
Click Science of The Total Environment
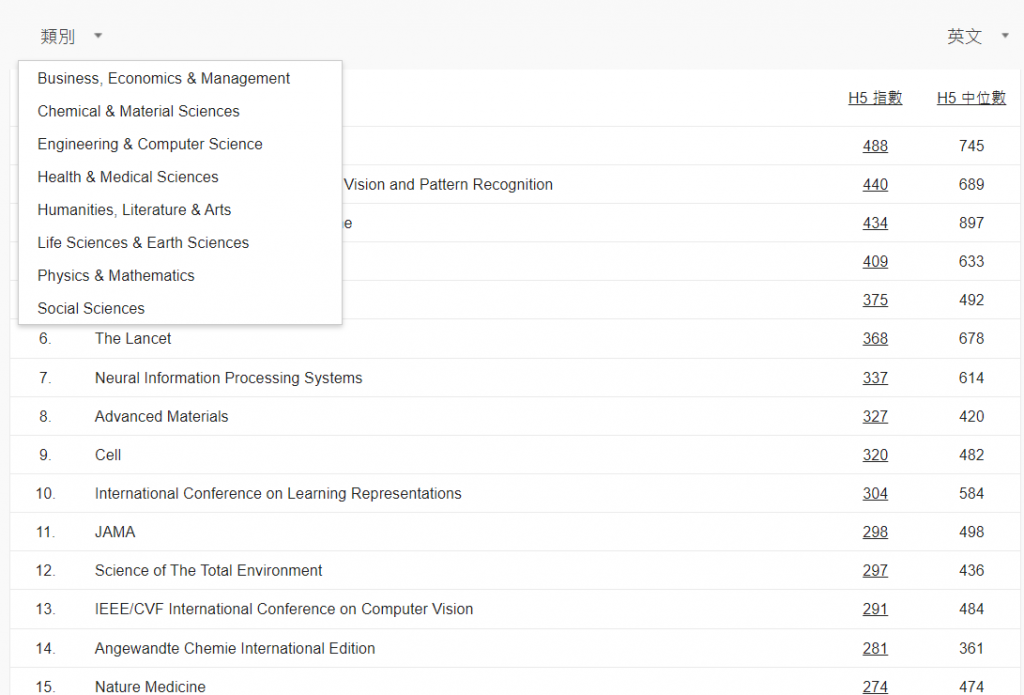(208, 570)
